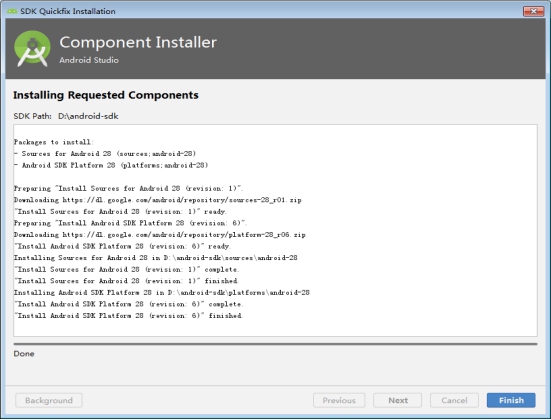Click the Android Studio logo icon

(32, 49)
